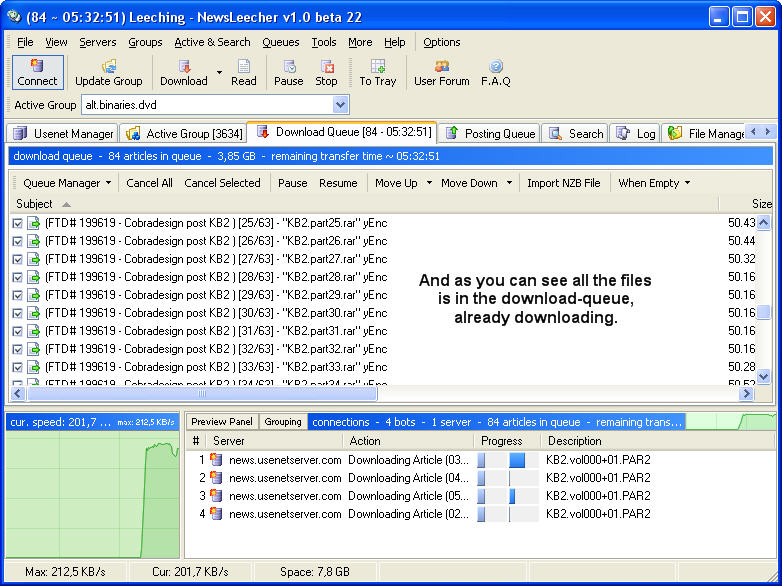This screenshot has height=586, width=782.
Task: Click the queue list vertical scrollbar thumb
Action: [x=764, y=312]
